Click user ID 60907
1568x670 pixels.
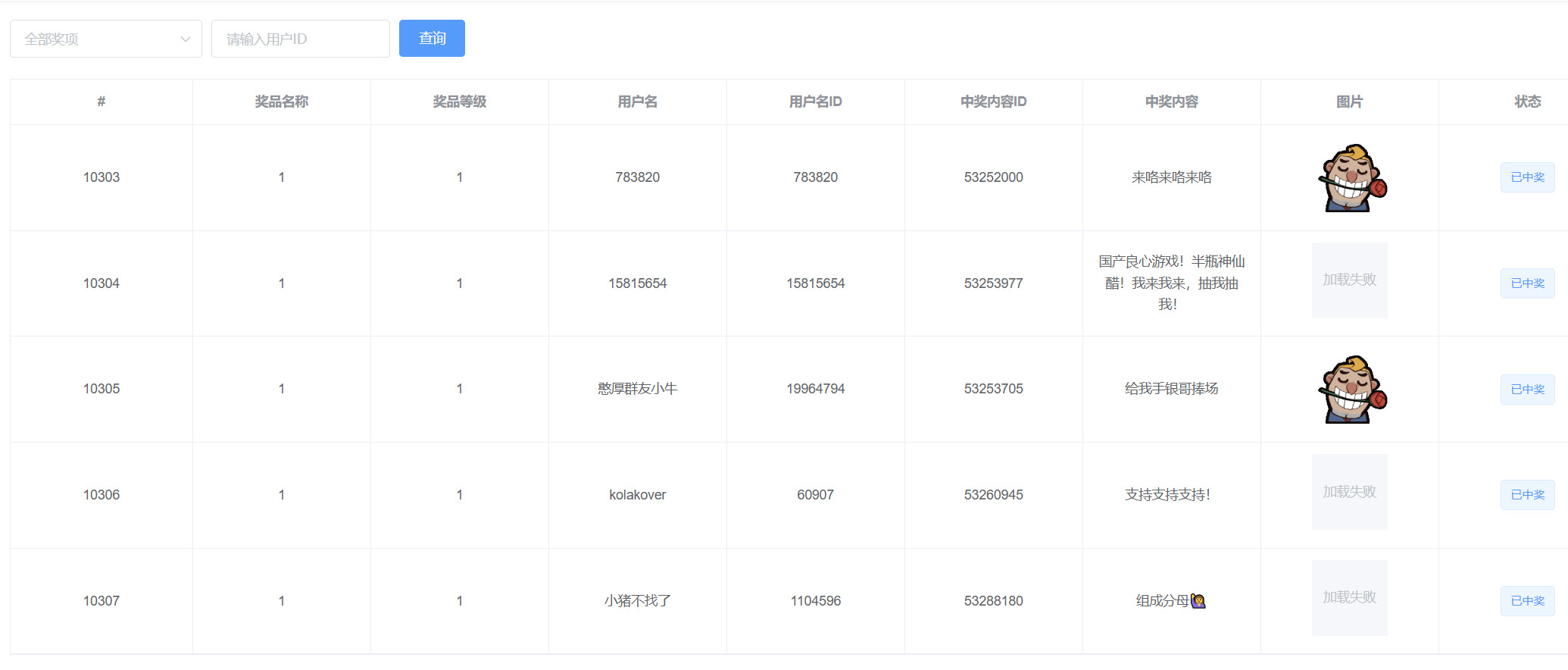[x=816, y=495]
